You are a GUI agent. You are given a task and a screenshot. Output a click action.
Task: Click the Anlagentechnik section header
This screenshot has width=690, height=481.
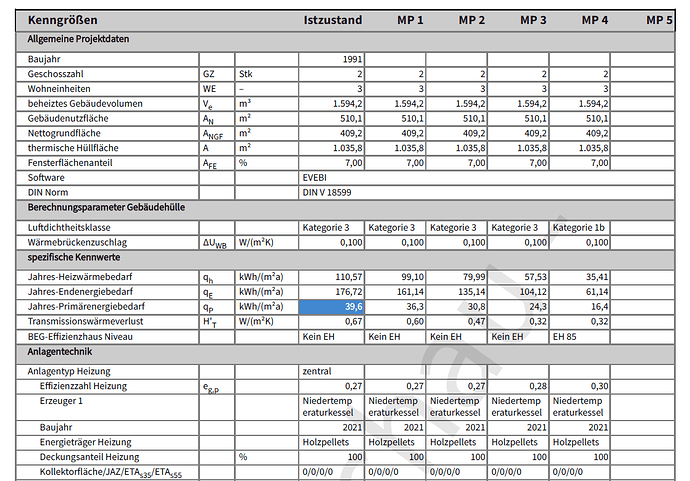60,352
